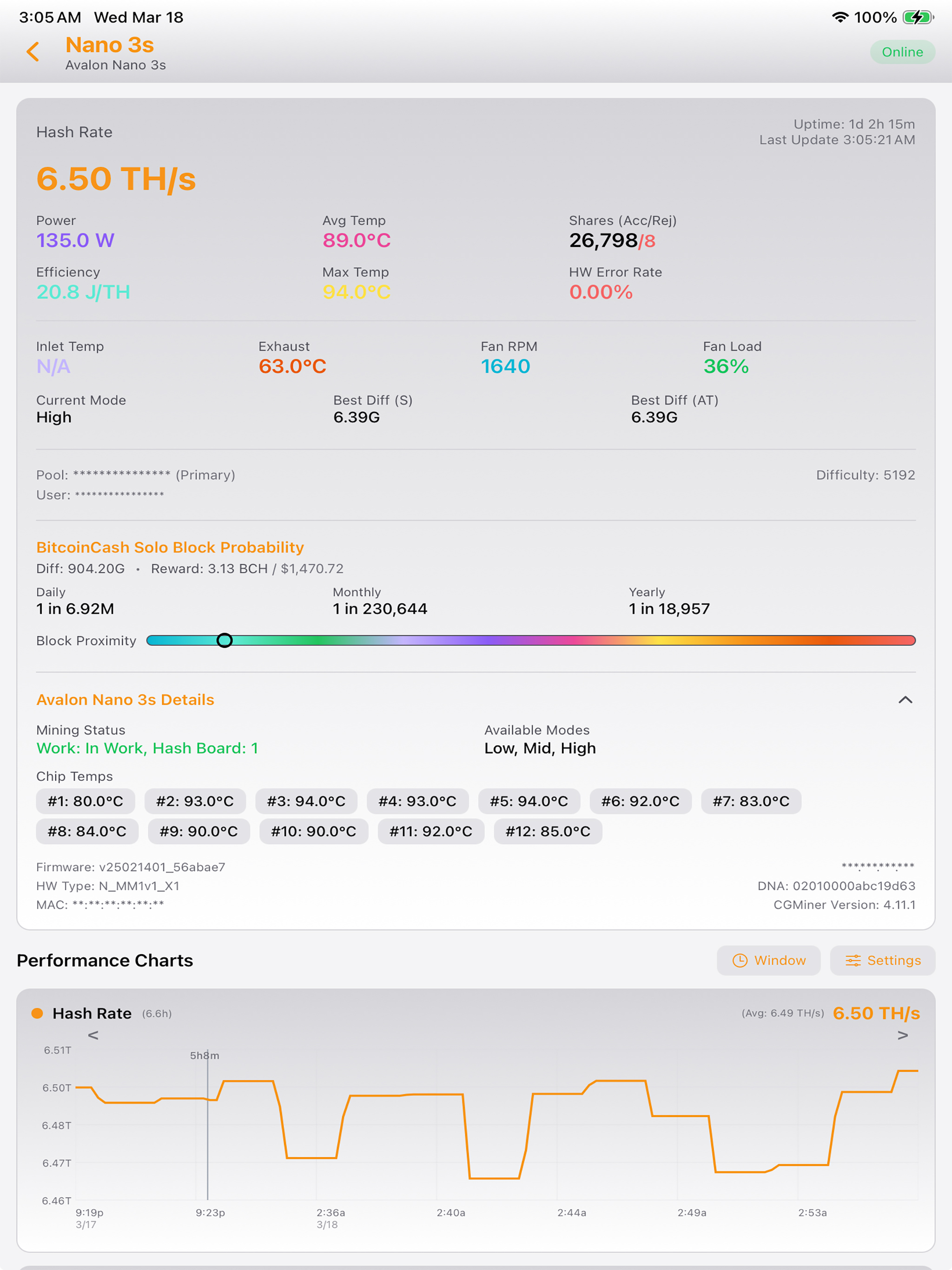Tap the Uptime: 1d 2h 15m text
This screenshot has height=1270, width=952.
[854, 124]
